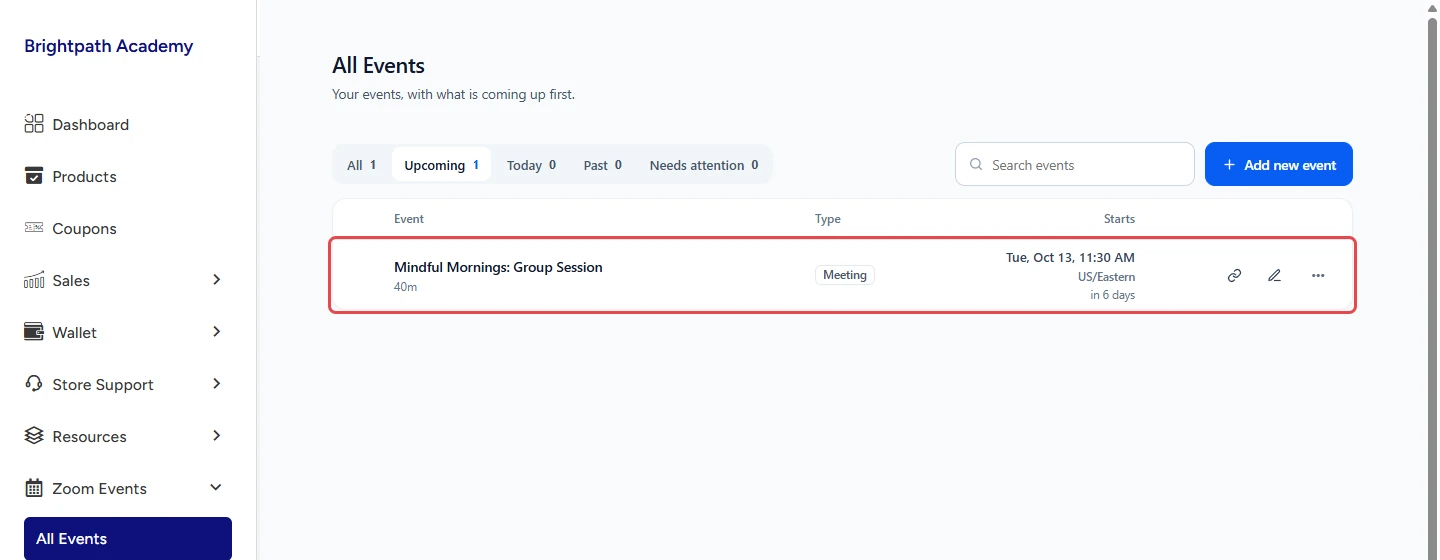This screenshot has height=560, width=1440.
Task: Open the Past events tab
Action: [603, 165]
